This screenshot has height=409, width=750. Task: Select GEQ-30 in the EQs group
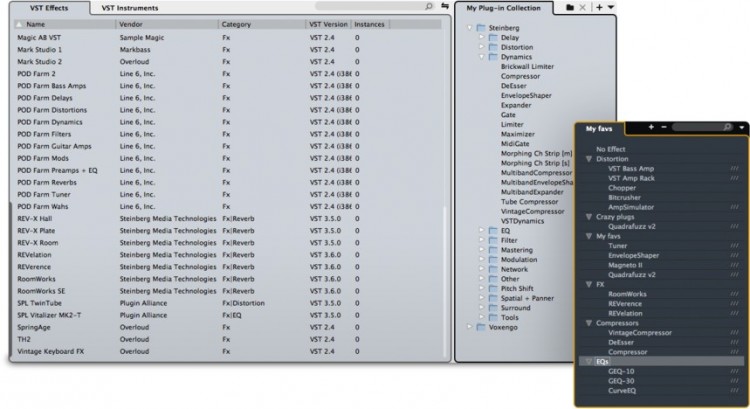(621, 381)
